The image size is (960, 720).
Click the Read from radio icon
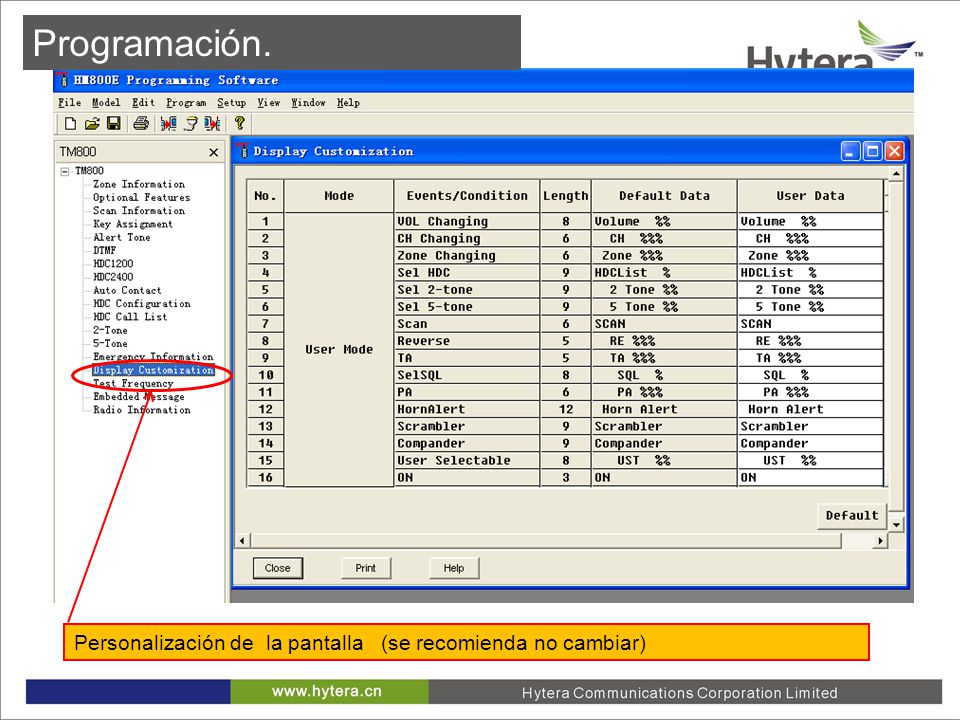(168, 124)
